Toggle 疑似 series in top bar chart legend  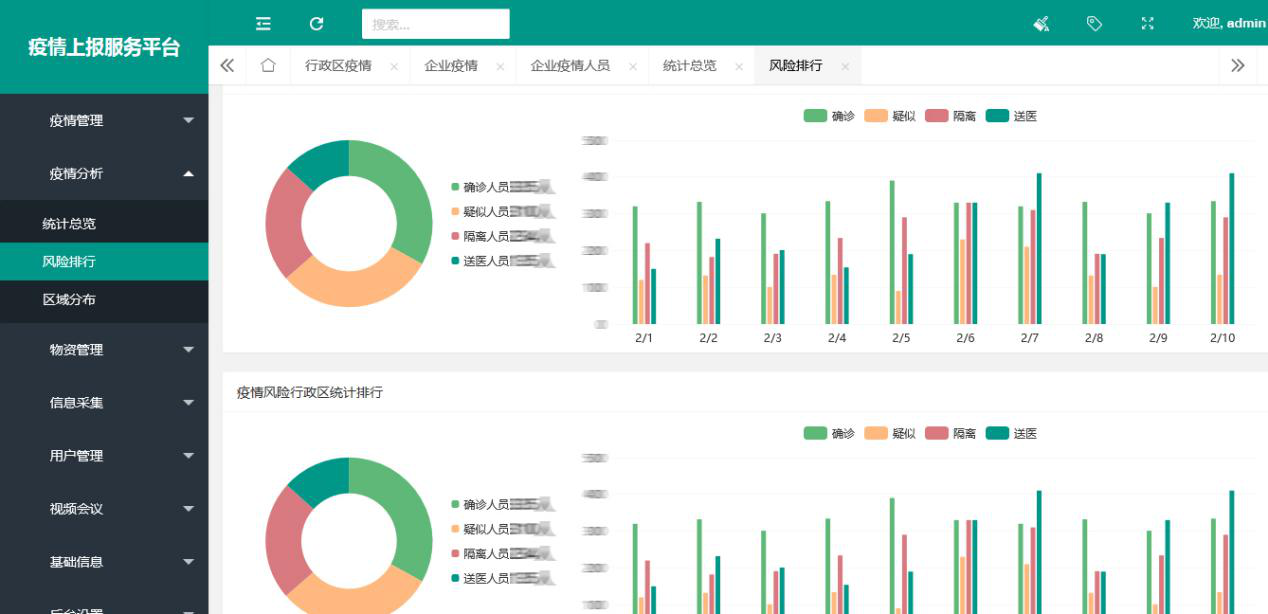pyautogui.click(x=890, y=116)
